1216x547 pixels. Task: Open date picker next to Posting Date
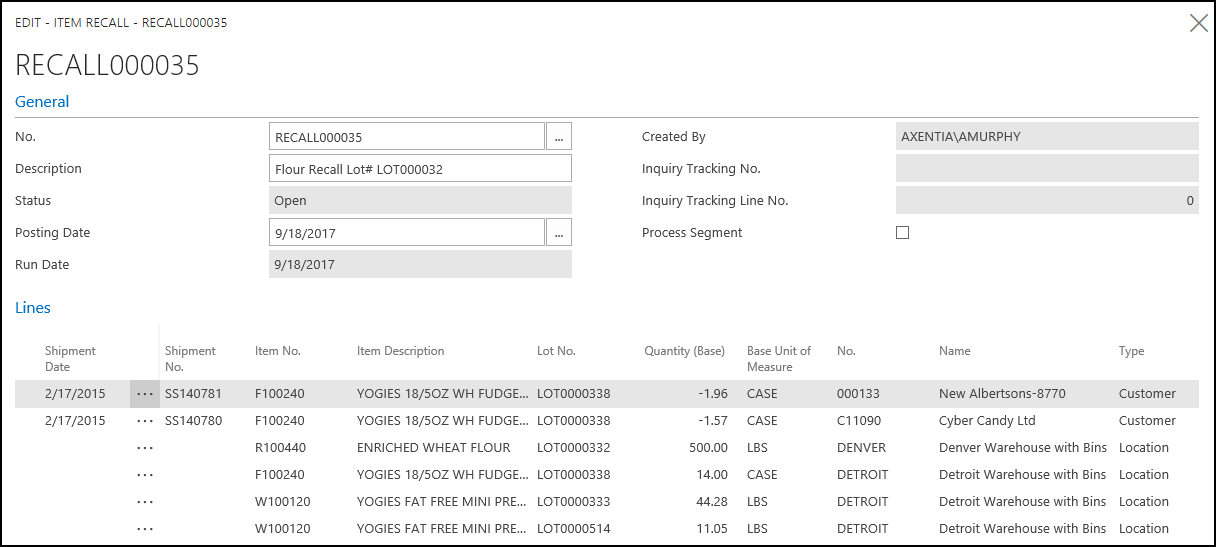pos(558,233)
